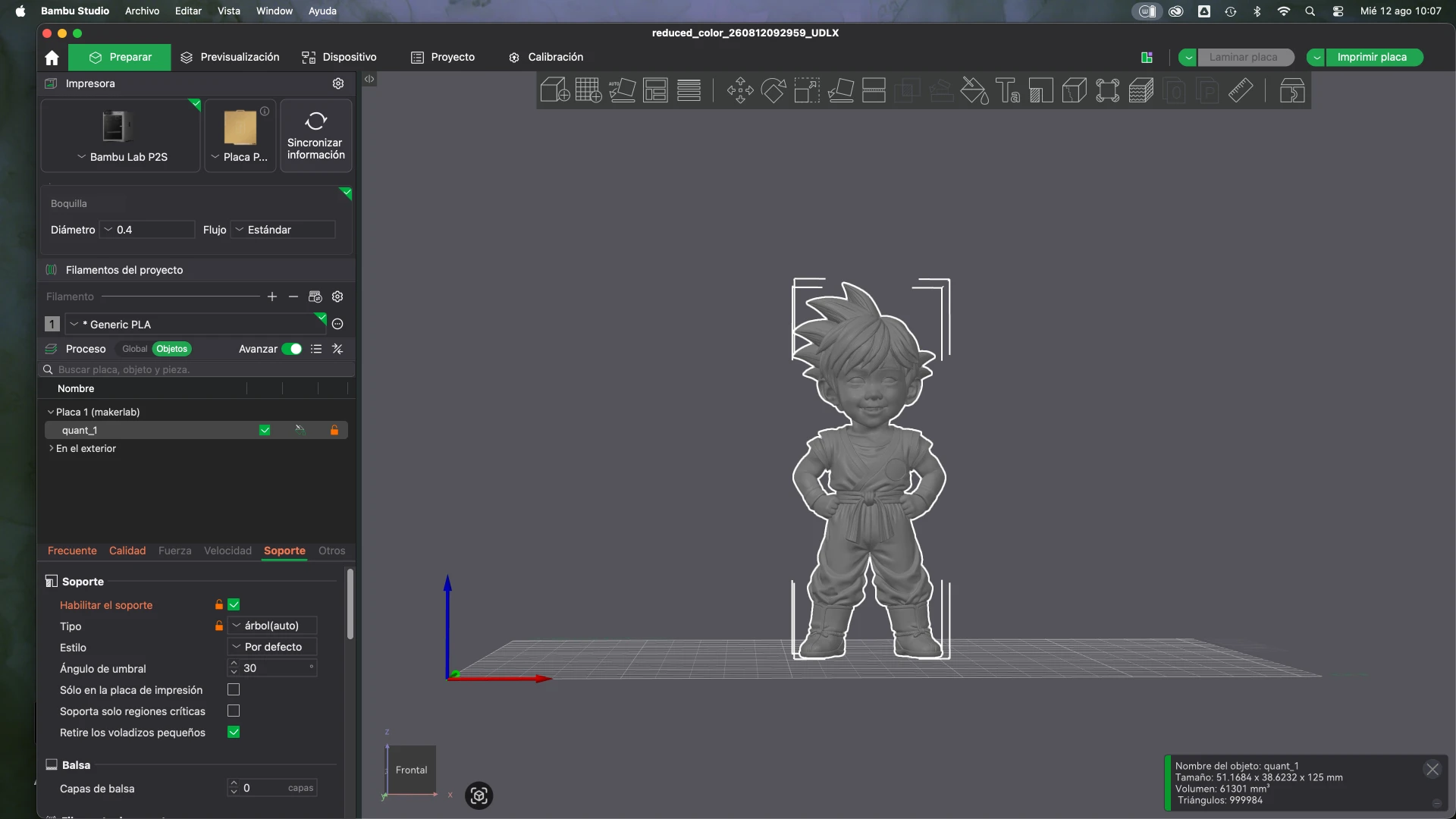Open the Bambu Lab P2S printer dropdown
1456x819 pixels.
pyautogui.click(x=121, y=157)
